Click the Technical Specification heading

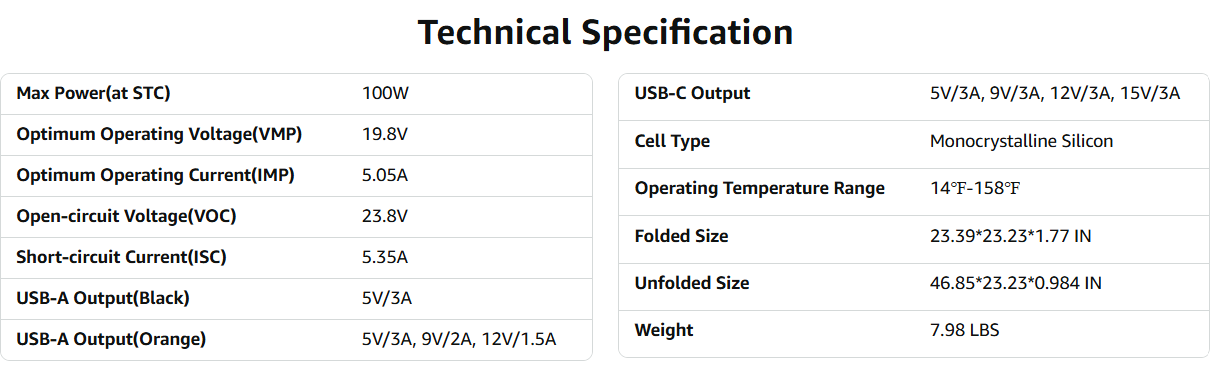tap(605, 32)
